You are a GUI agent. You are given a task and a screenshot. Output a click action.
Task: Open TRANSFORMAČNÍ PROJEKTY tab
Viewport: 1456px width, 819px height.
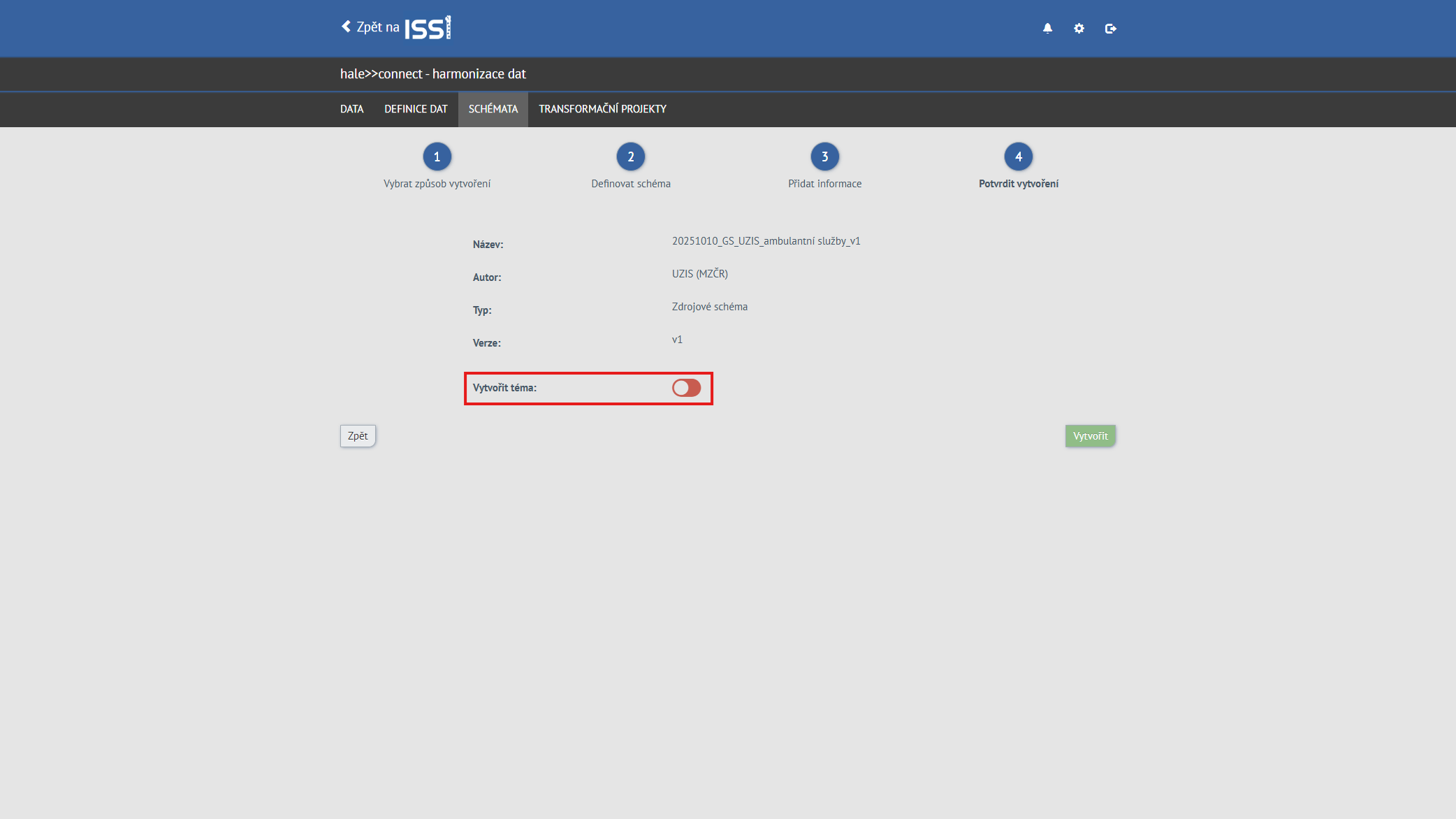(602, 109)
